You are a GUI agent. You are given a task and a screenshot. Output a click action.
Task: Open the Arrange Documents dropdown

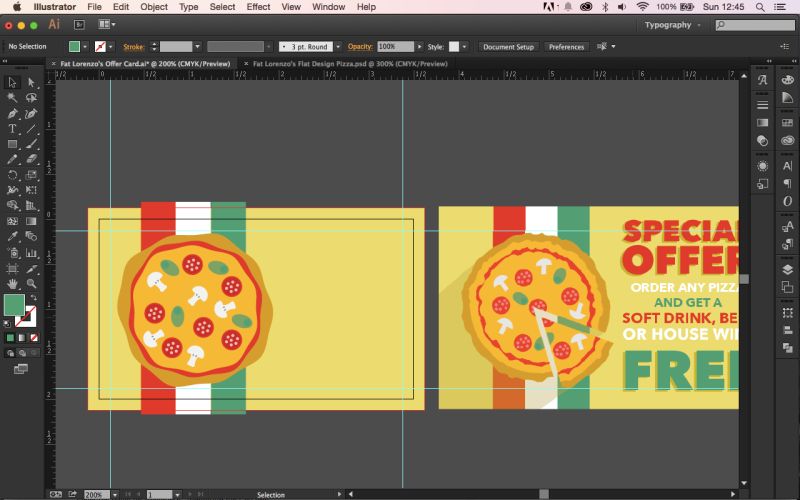point(107,24)
